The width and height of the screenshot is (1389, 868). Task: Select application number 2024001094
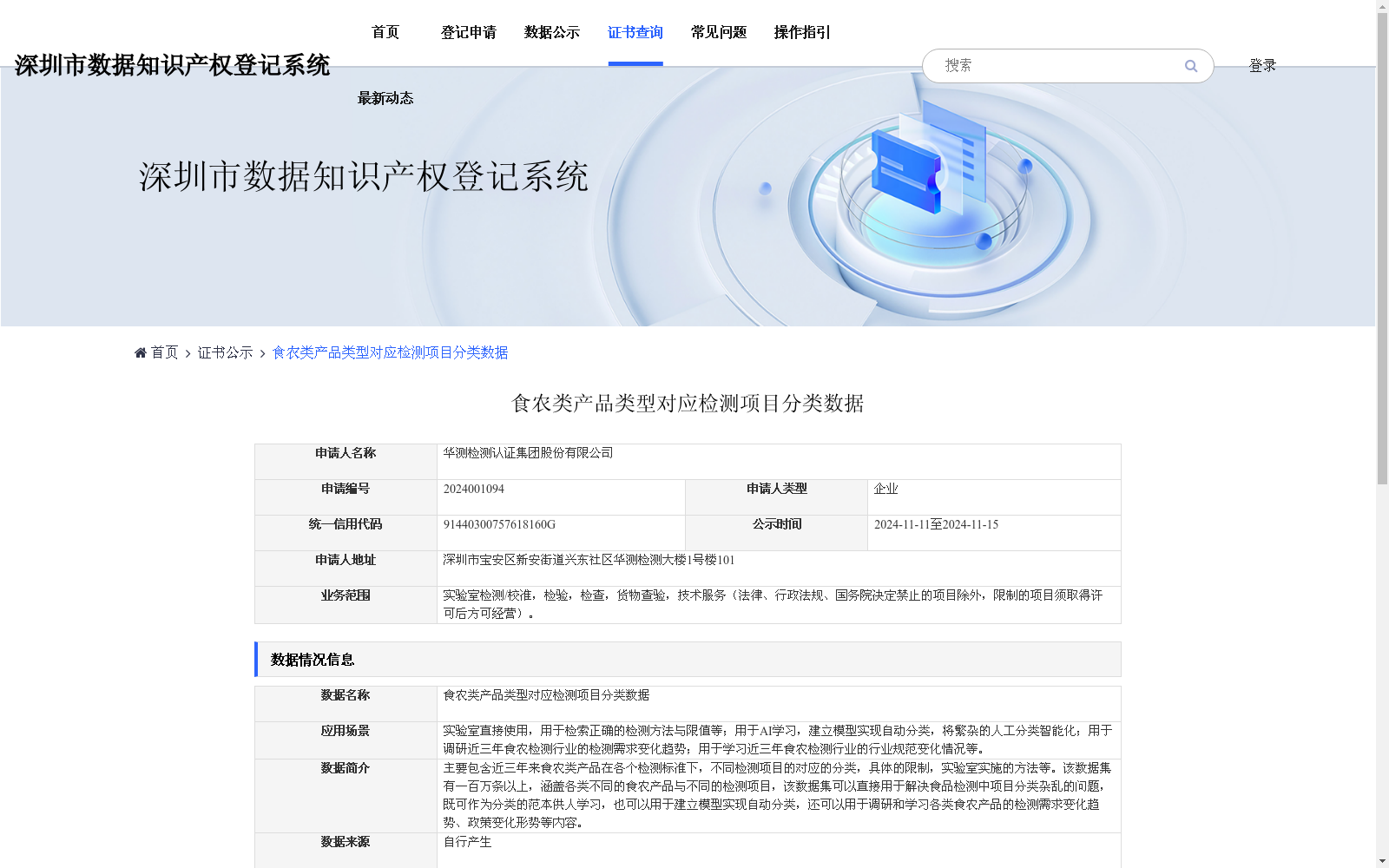pyautogui.click(x=473, y=489)
